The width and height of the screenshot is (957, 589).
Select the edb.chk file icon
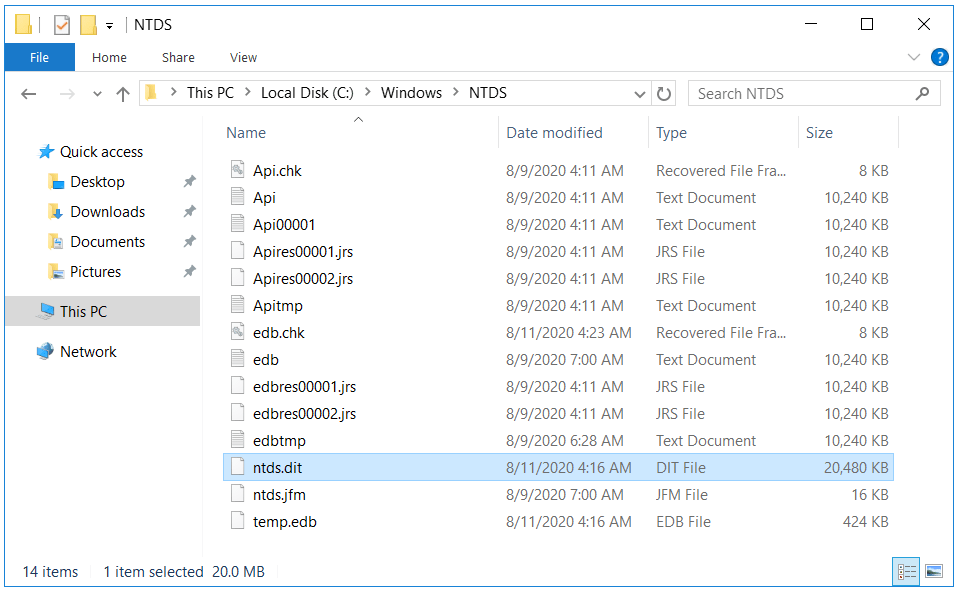coord(238,331)
